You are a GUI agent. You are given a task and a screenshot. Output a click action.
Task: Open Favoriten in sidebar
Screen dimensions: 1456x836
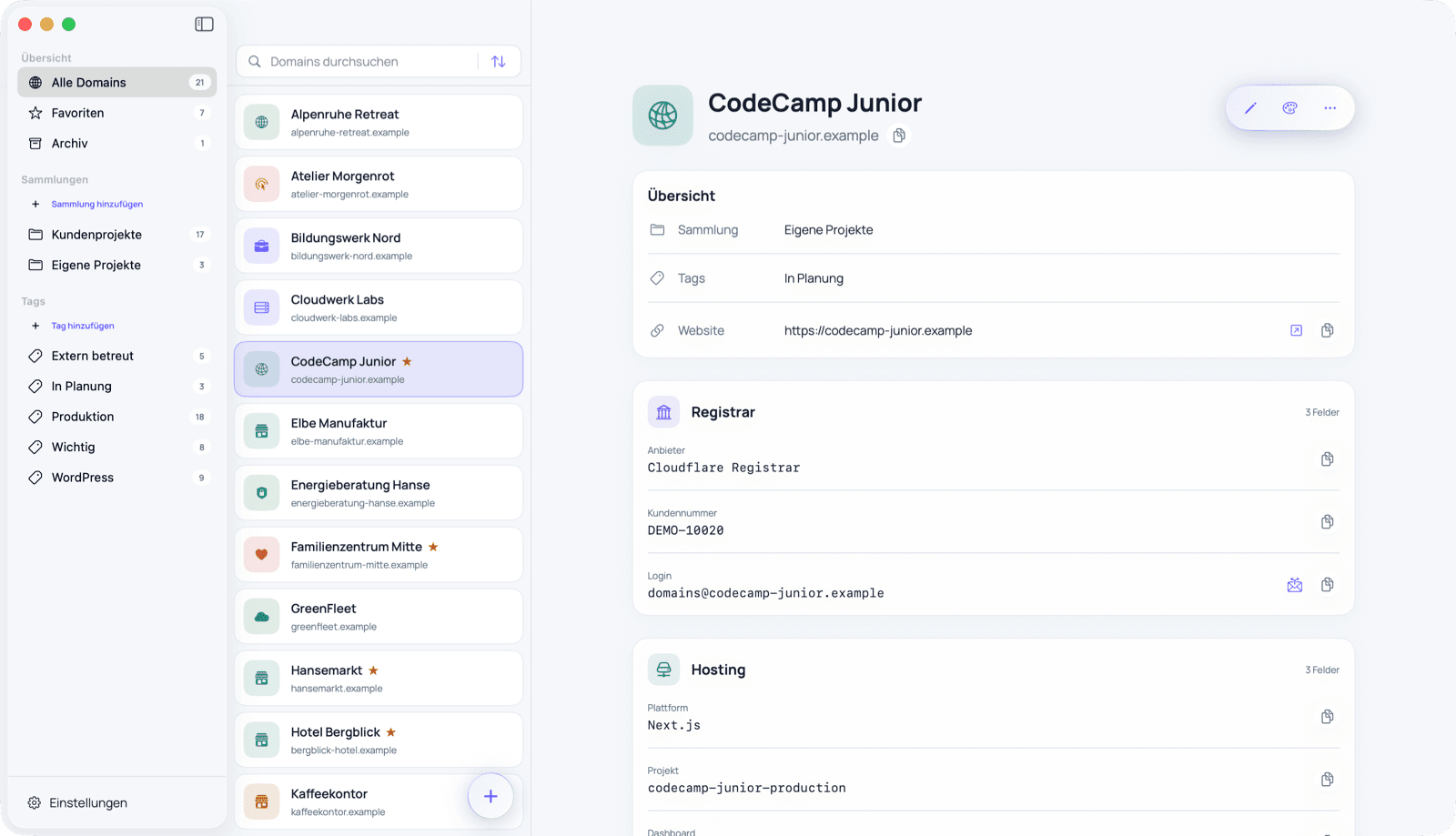(117, 113)
